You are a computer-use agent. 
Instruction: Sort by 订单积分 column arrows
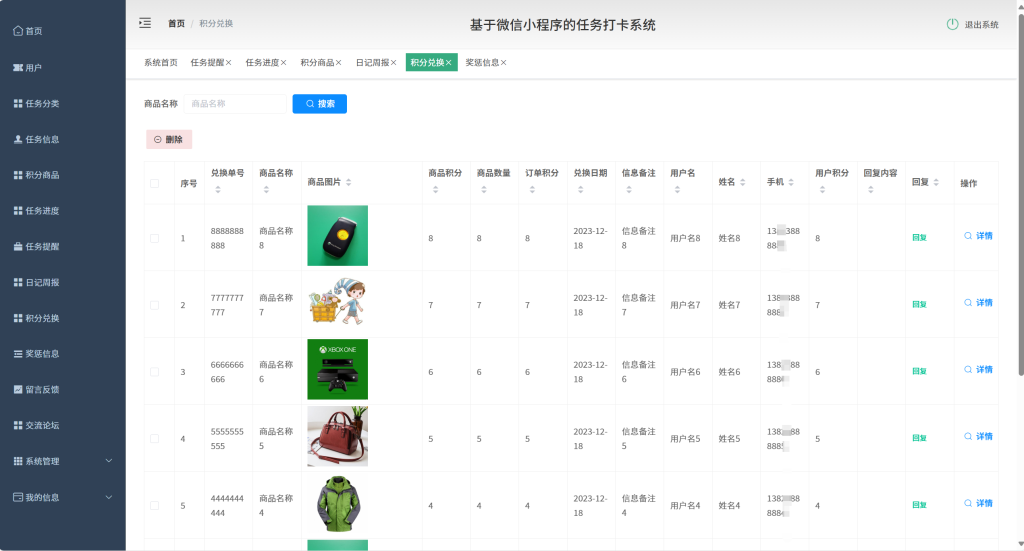coord(532,189)
